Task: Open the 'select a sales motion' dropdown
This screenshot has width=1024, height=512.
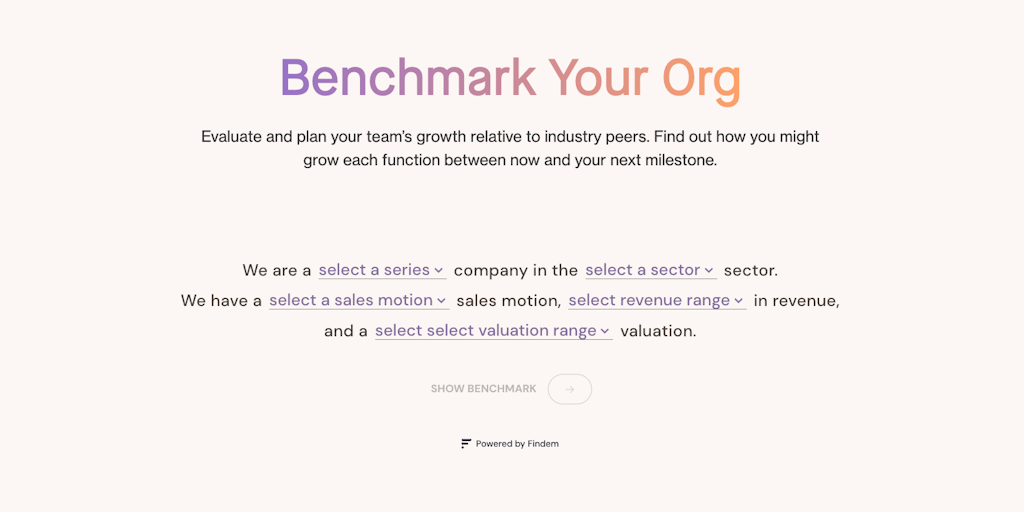Action: pos(351,300)
